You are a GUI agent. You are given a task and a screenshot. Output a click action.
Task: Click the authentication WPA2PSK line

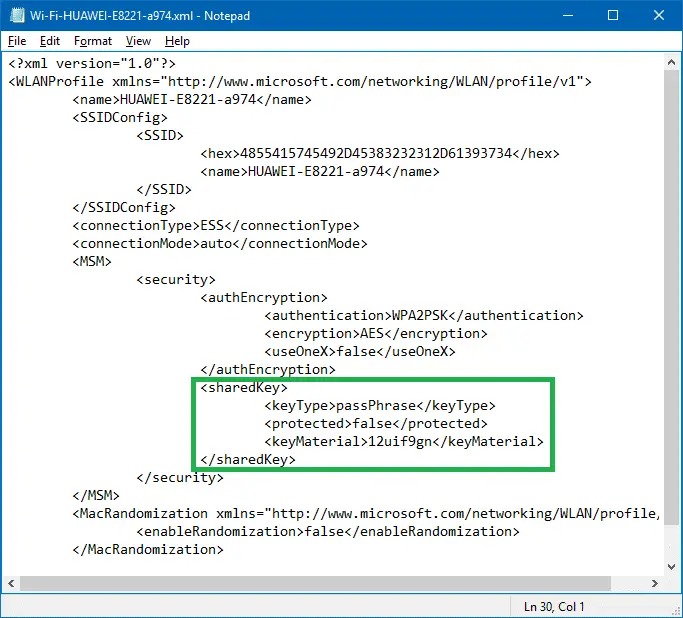[x=423, y=315]
